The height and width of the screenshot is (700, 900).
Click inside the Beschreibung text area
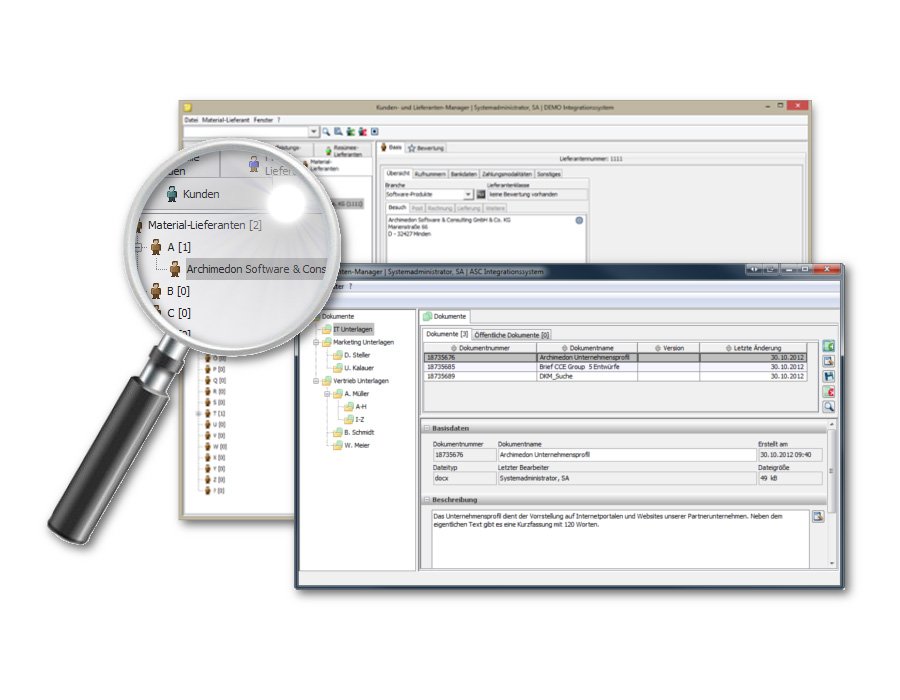click(x=620, y=539)
